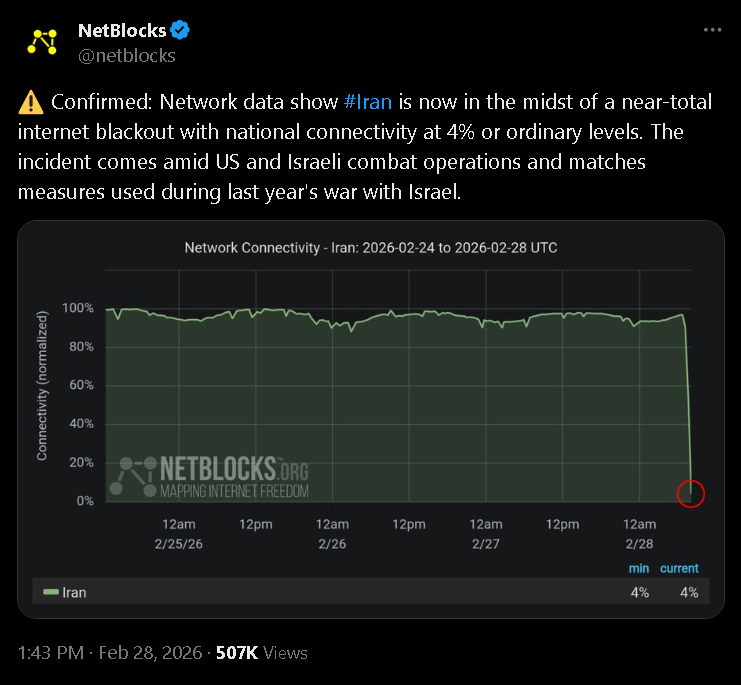This screenshot has width=741, height=685.
Task: Open the NetBlocks display name profile
Action: [x=121, y=30]
